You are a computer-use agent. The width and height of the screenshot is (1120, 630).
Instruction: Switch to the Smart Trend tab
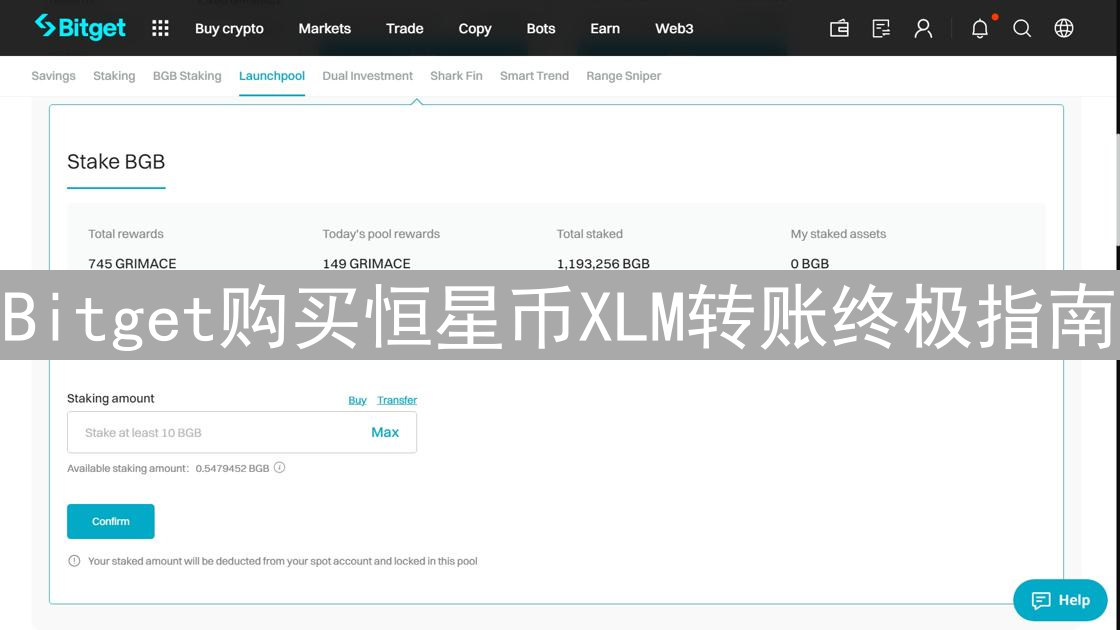pyautogui.click(x=534, y=76)
